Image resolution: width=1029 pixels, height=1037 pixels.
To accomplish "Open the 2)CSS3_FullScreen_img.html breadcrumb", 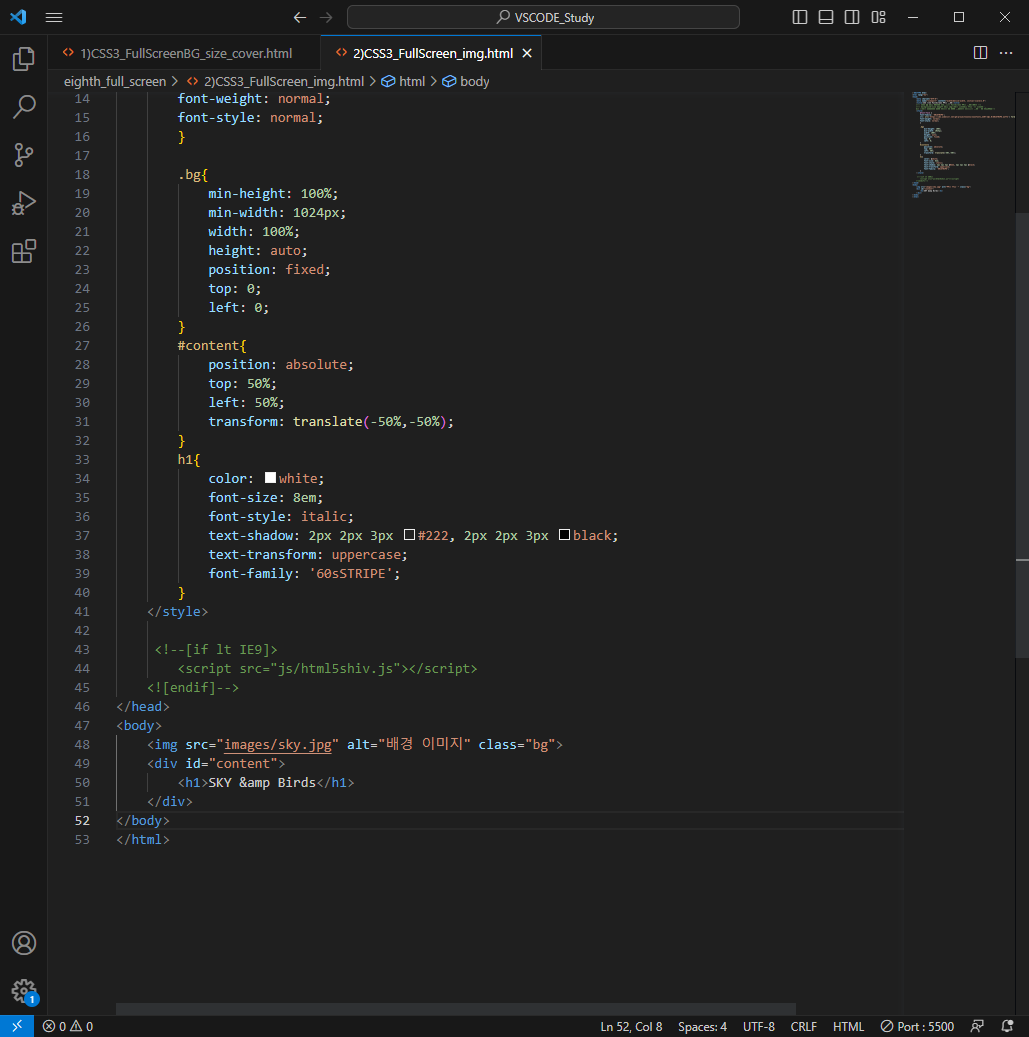I will [x=284, y=81].
